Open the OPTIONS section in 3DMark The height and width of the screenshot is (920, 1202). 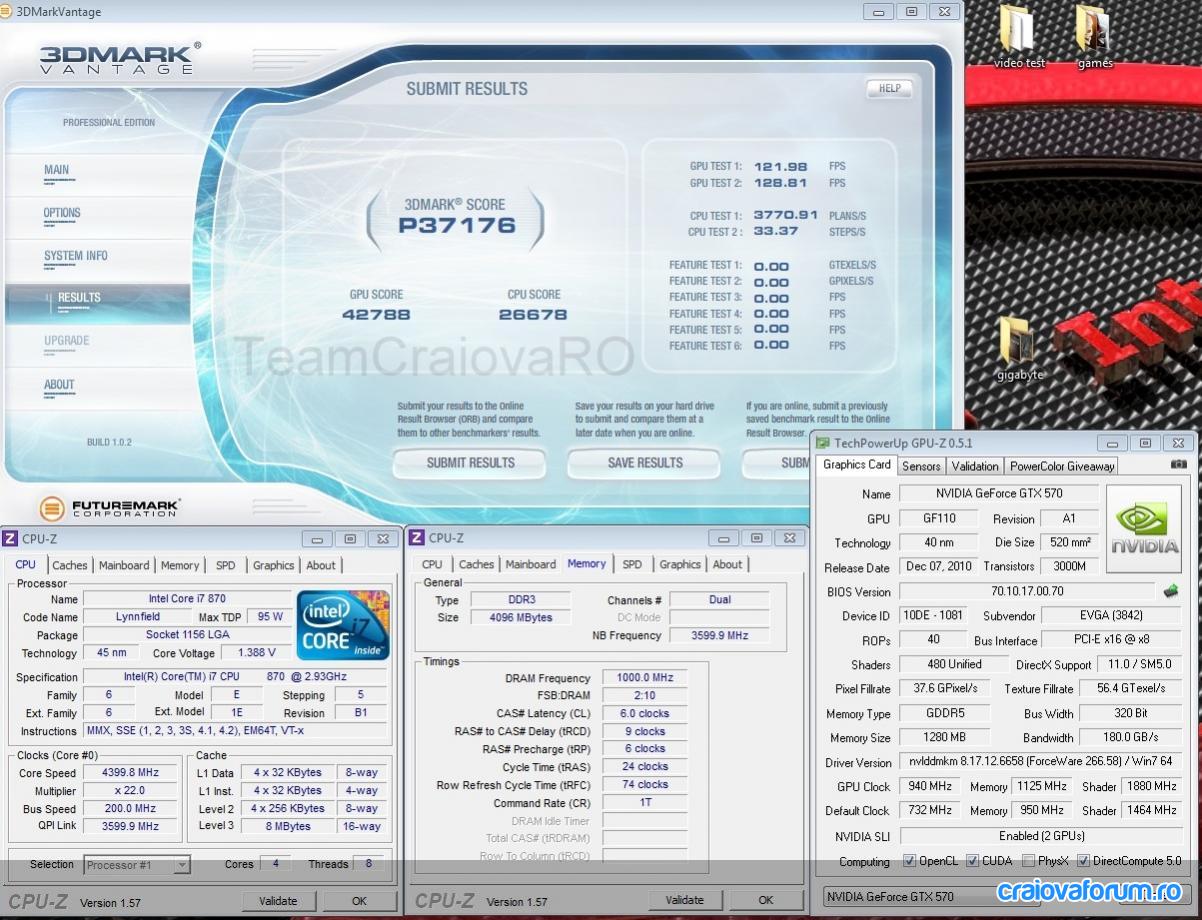(x=62, y=213)
